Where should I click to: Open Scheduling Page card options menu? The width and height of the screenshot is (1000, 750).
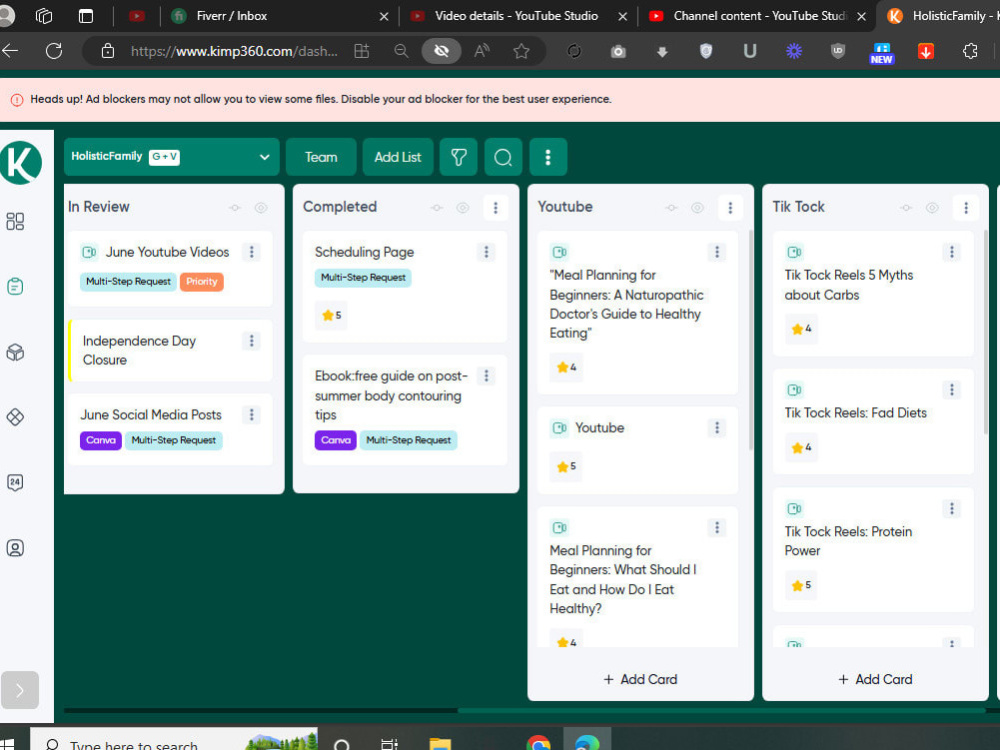point(486,252)
